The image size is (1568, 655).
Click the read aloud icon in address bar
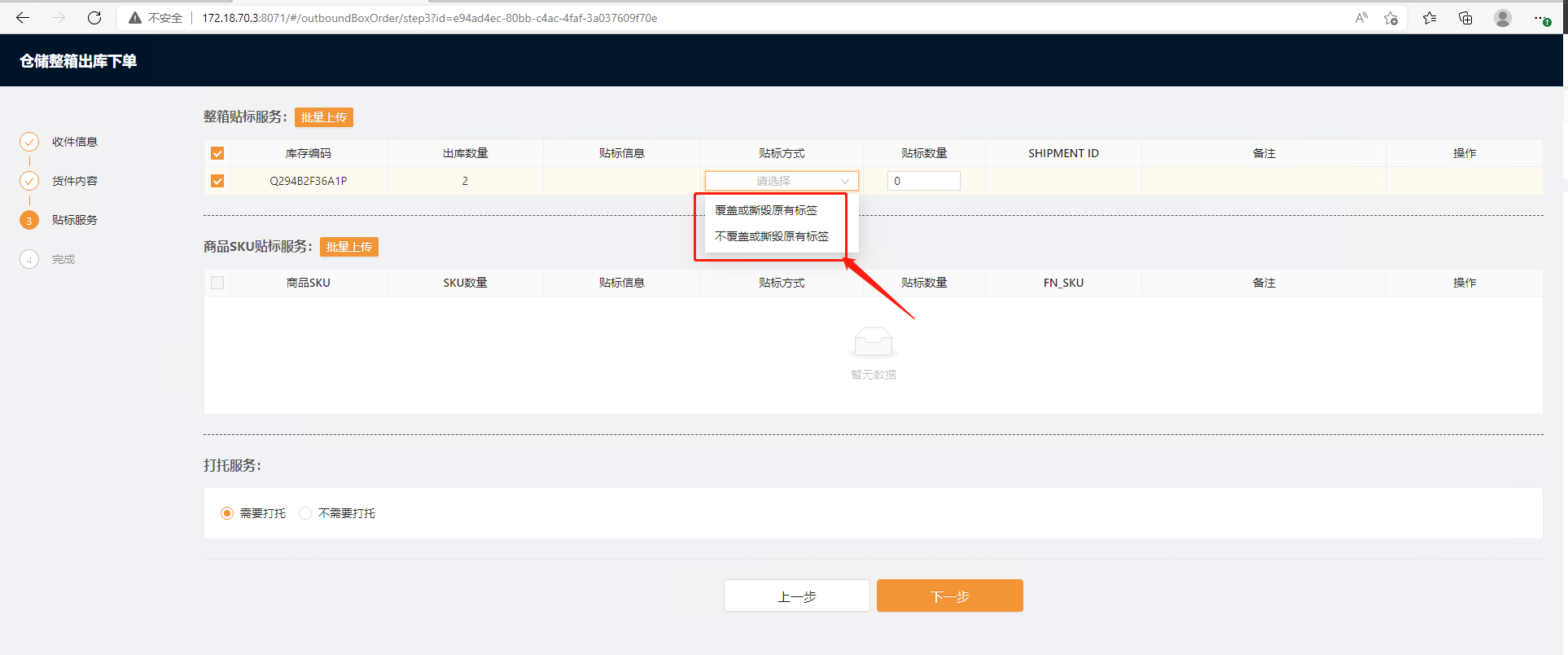click(1360, 18)
